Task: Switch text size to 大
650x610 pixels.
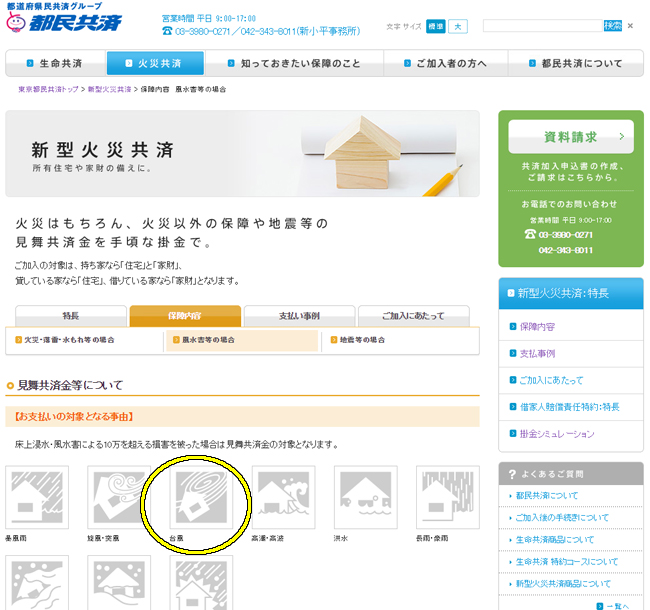Action: click(x=457, y=26)
